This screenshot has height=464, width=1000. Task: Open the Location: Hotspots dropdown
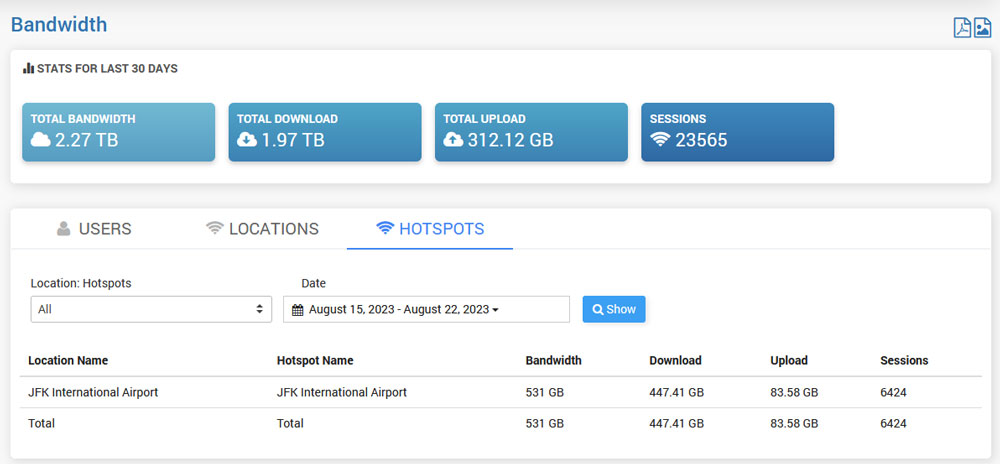pos(151,309)
